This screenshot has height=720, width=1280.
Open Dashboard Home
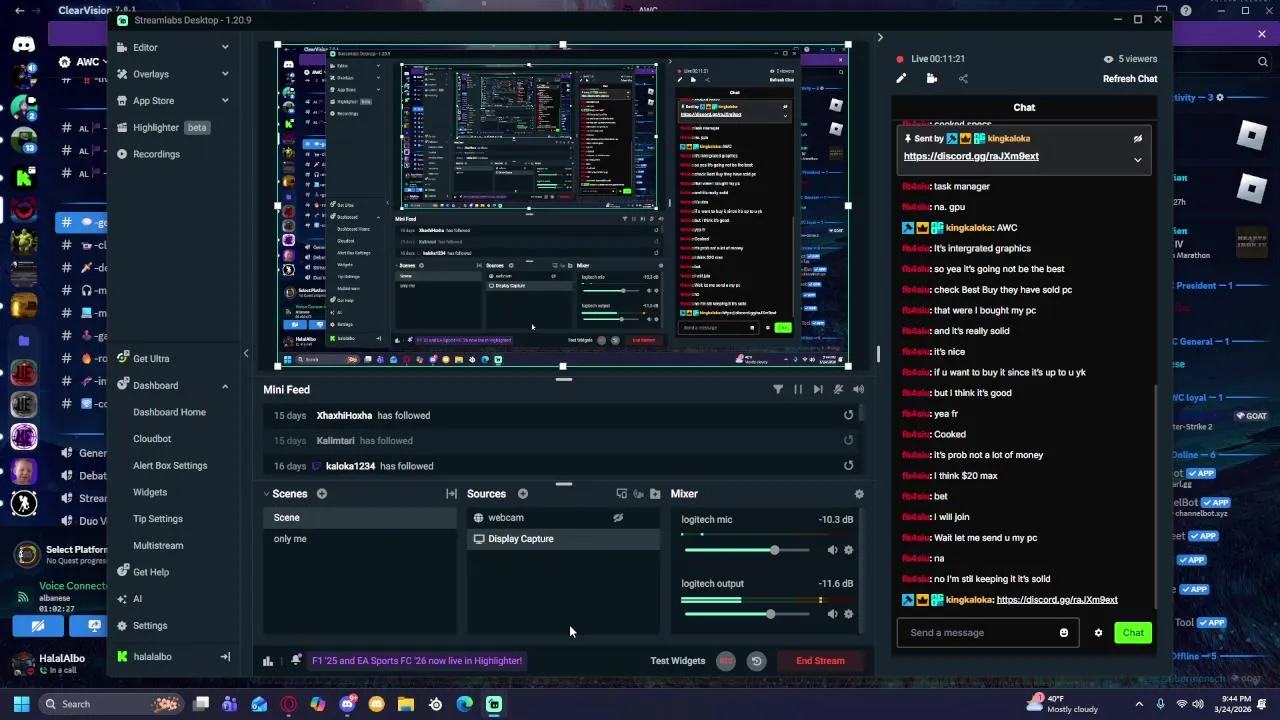click(169, 412)
